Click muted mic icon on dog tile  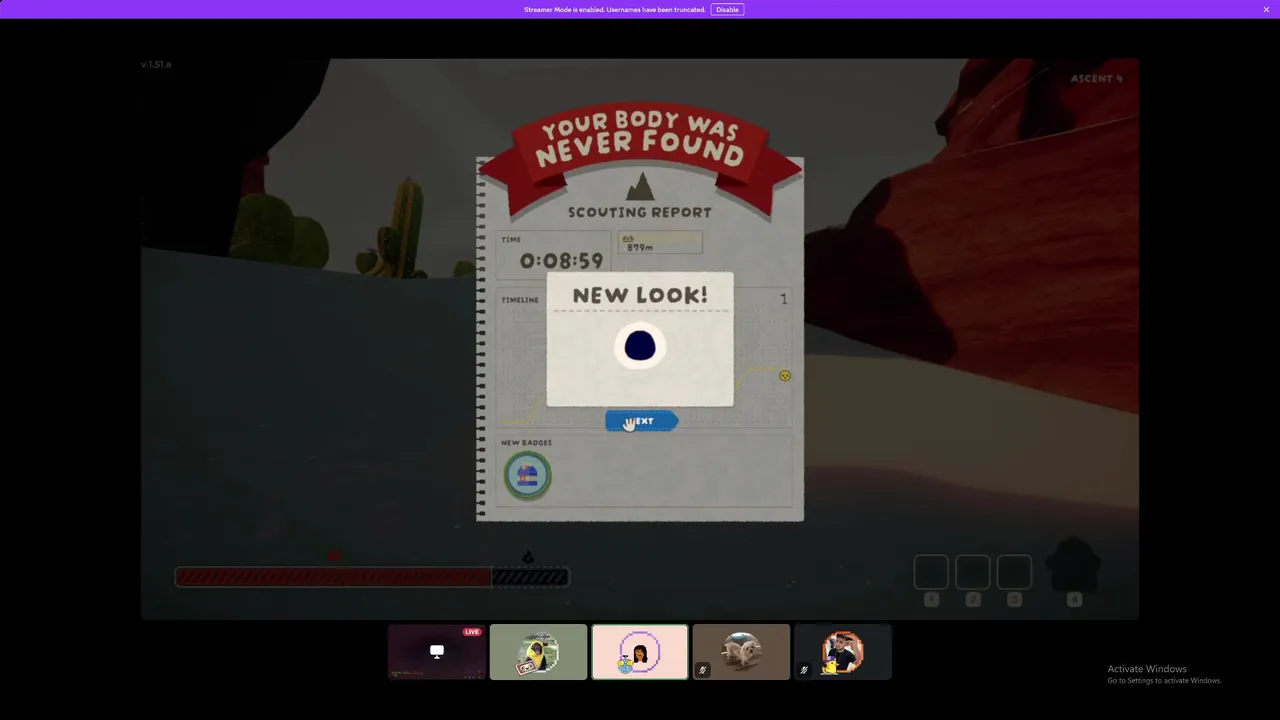coord(702,670)
